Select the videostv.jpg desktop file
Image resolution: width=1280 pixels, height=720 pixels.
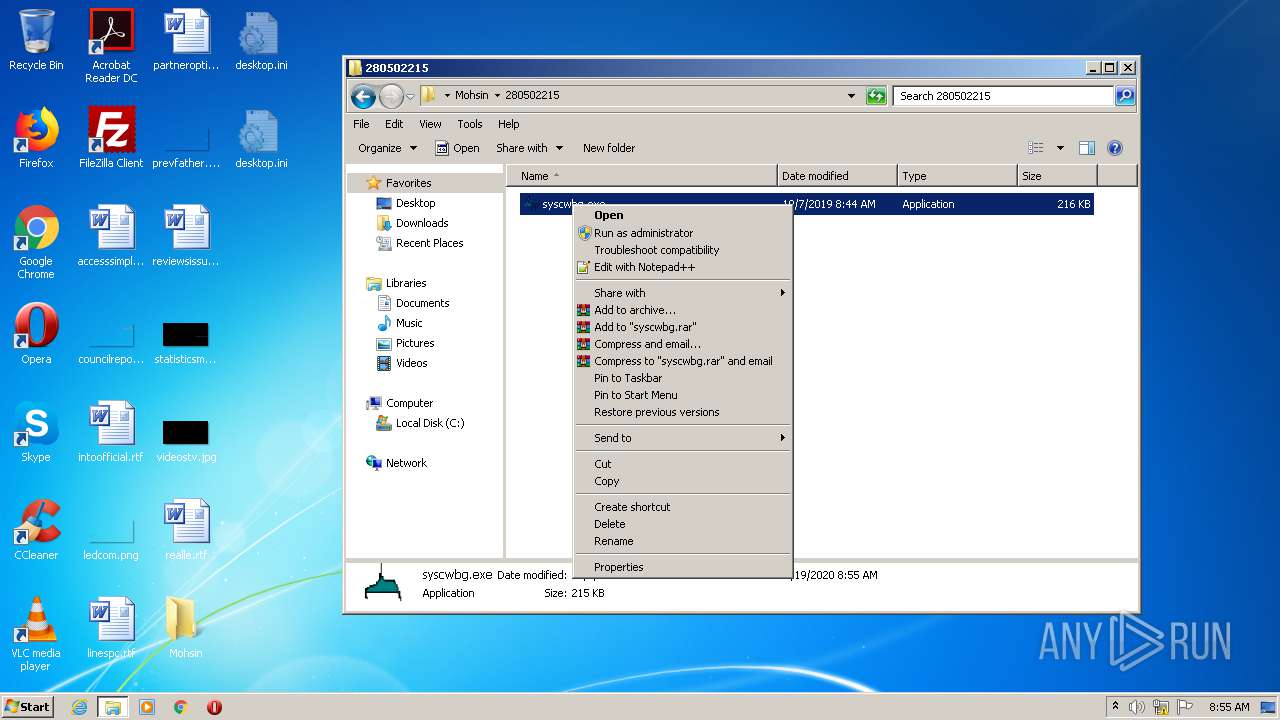[x=186, y=440]
